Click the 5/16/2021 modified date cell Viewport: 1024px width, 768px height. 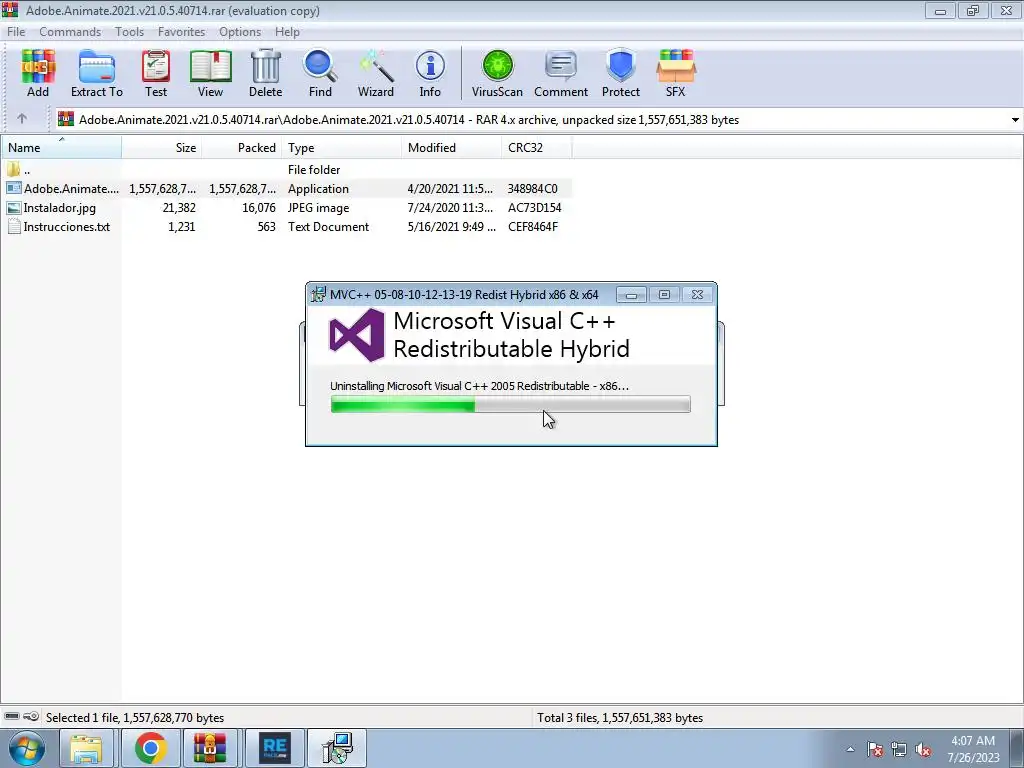(451, 227)
